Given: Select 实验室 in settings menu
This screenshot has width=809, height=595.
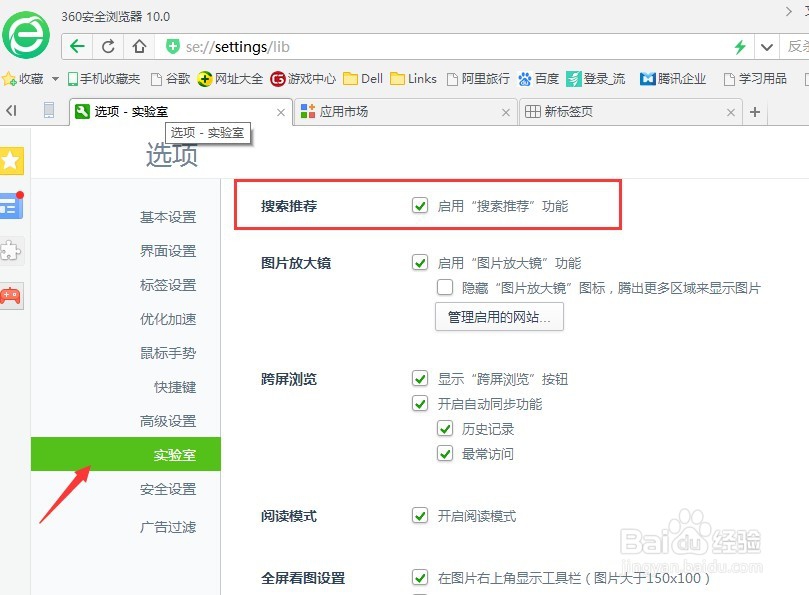Looking at the screenshot, I should click(x=126, y=454).
